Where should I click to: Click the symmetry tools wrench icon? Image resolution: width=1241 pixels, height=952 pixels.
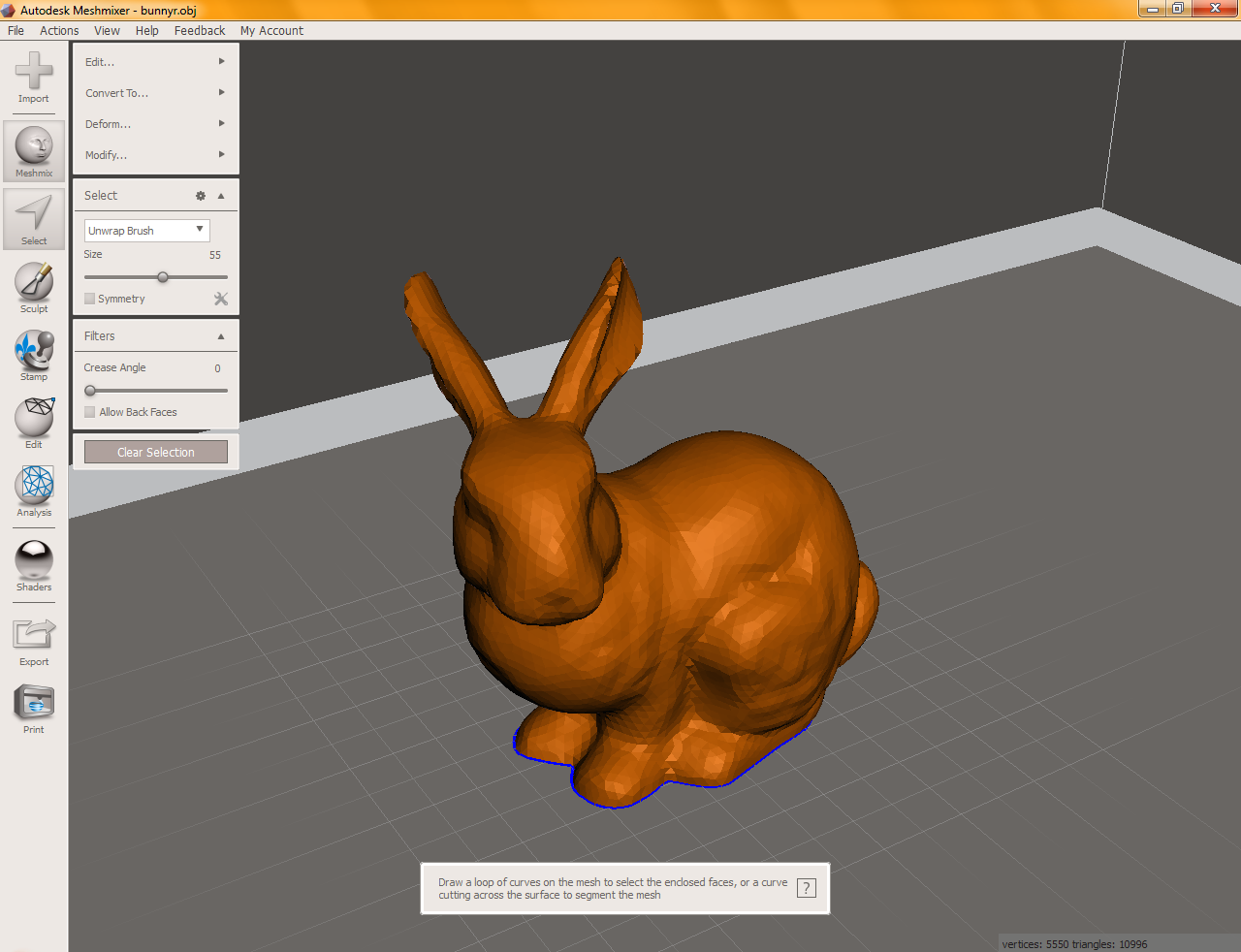pos(221,299)
